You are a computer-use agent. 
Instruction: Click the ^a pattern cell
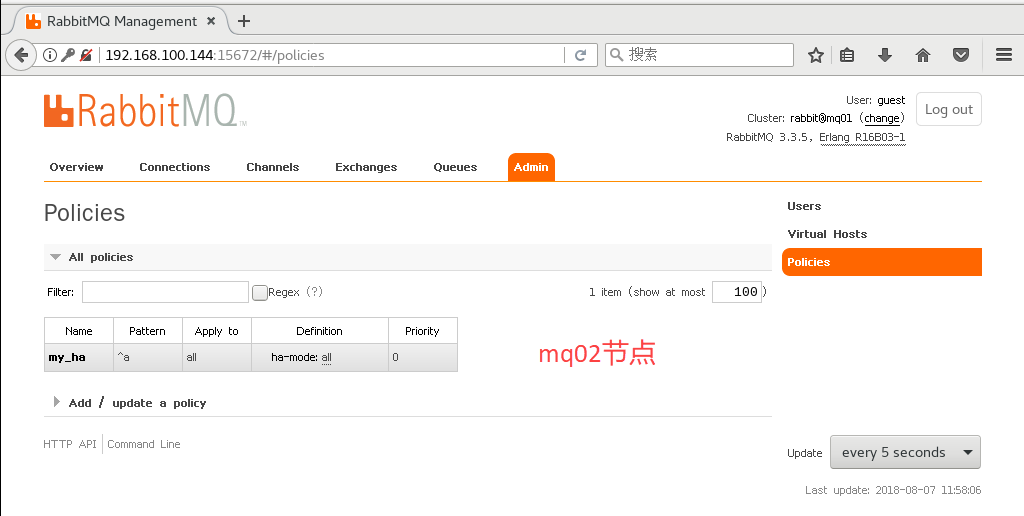(x=148, y=357)
